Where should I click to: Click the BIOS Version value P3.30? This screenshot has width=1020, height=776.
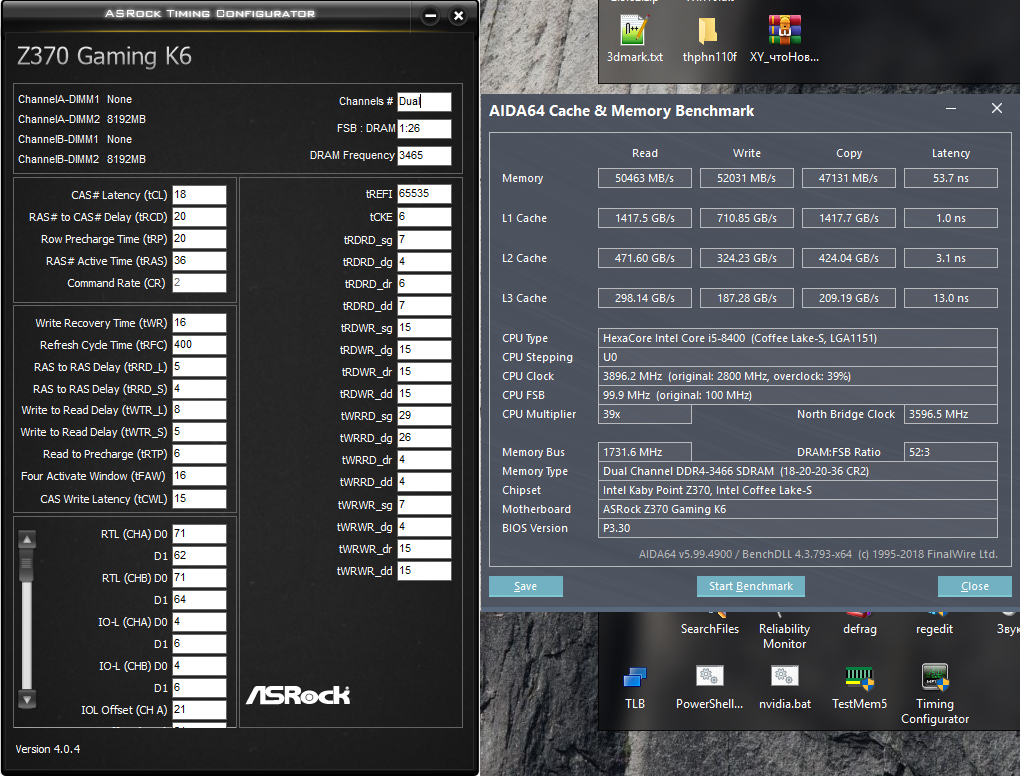tap(798, 528)
